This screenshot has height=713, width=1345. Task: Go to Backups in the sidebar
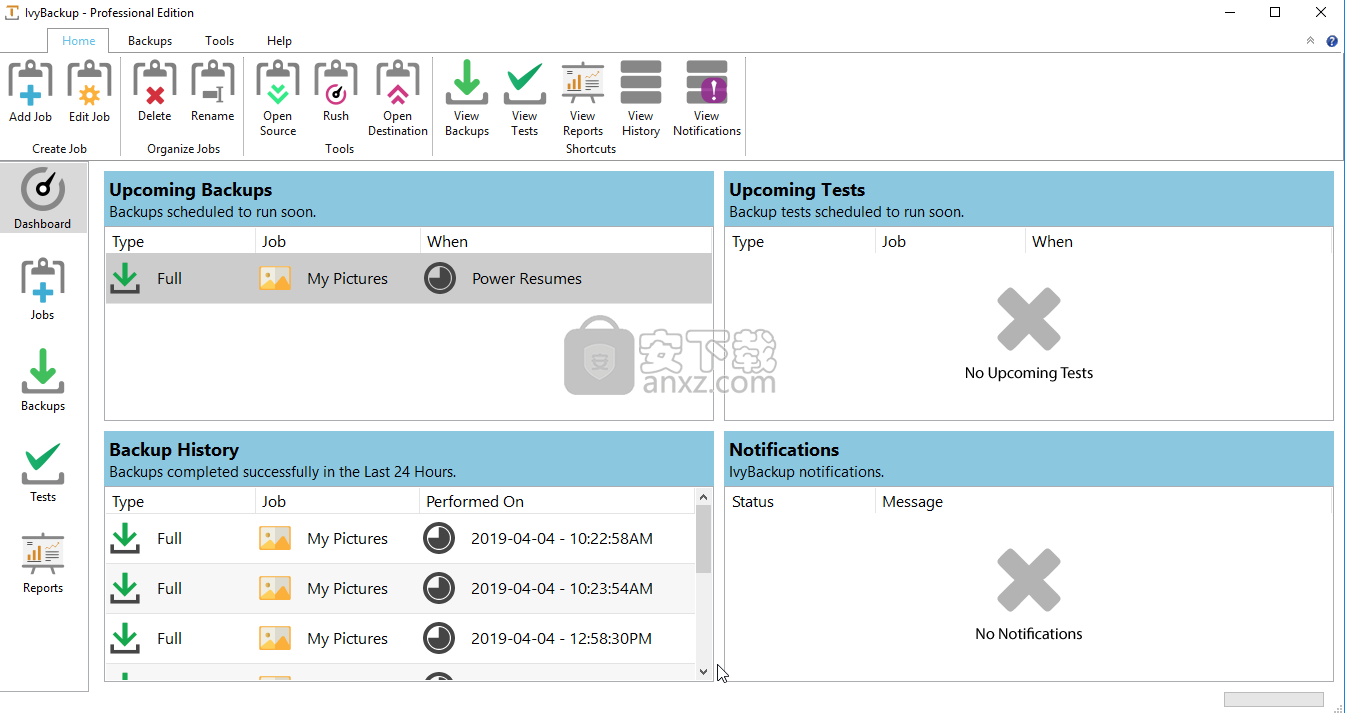coord(43,380)
